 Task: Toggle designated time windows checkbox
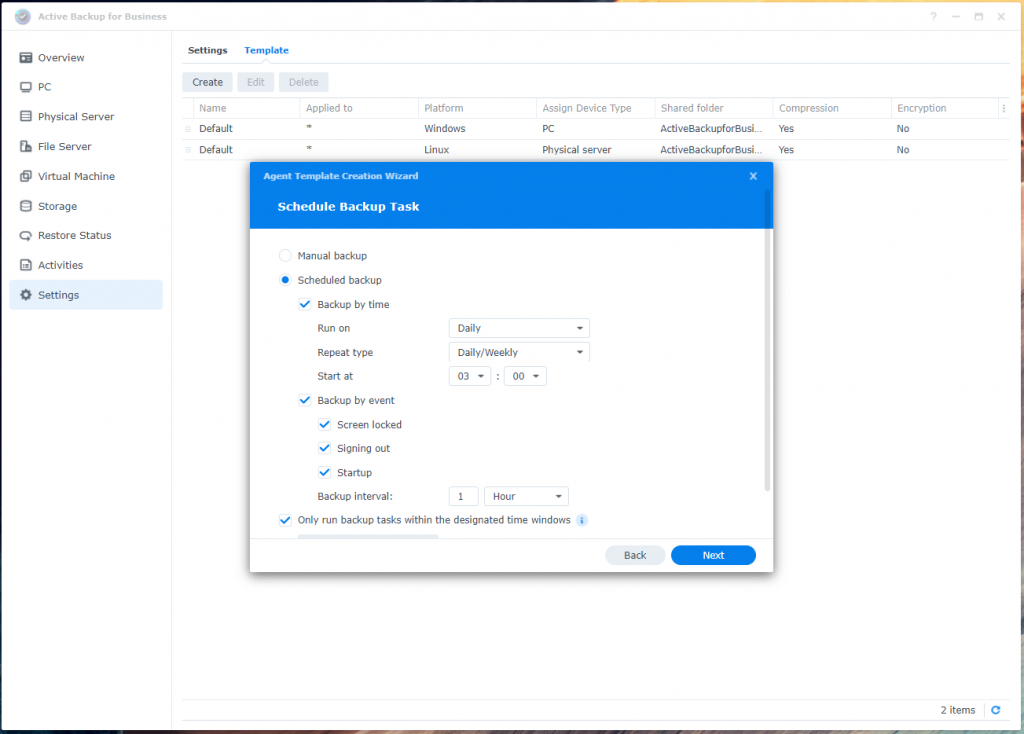pos(285,520)
